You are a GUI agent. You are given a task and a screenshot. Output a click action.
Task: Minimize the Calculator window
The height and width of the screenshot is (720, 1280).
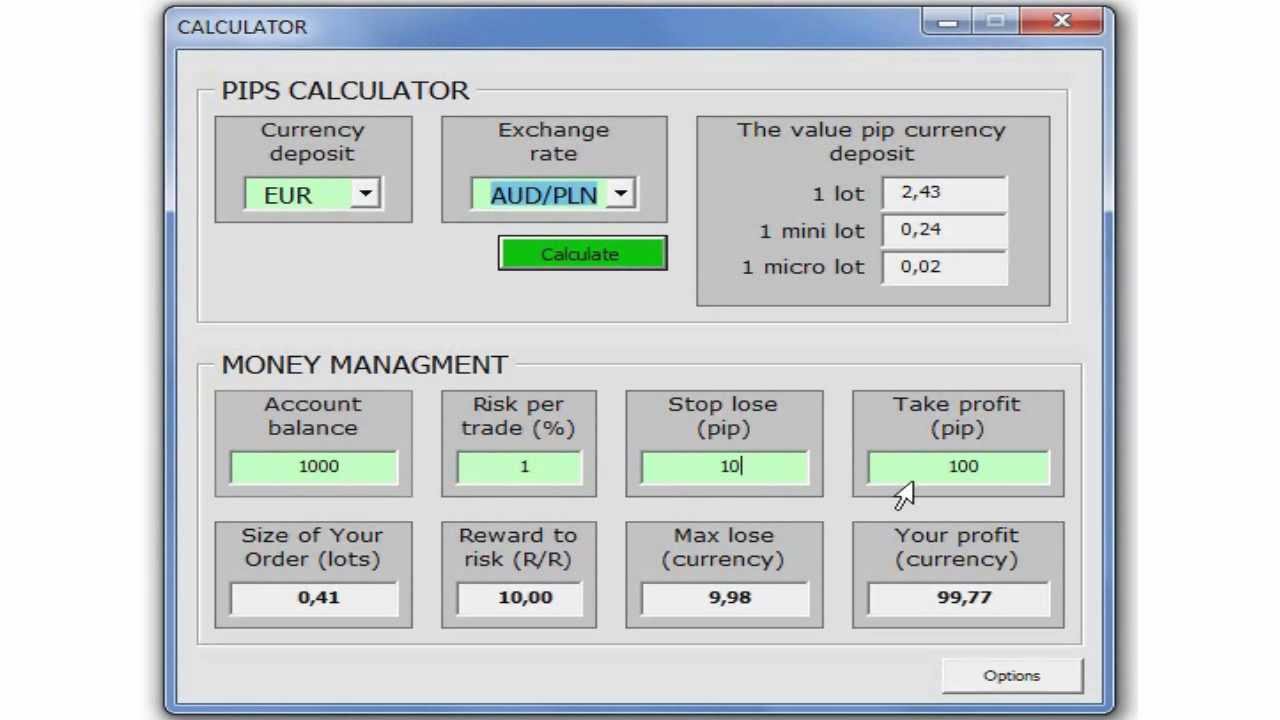pos(948,21)
